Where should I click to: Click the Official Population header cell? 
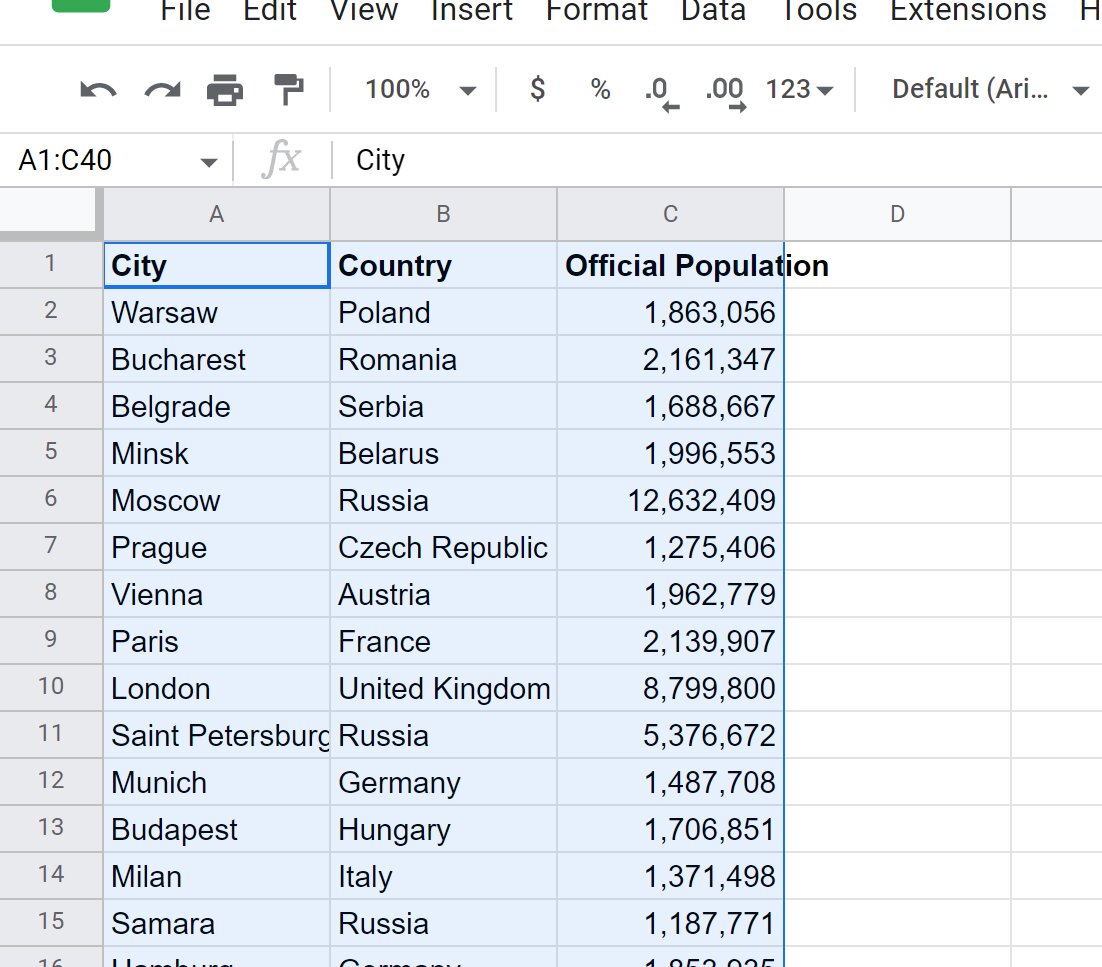[x=670, y=266]
